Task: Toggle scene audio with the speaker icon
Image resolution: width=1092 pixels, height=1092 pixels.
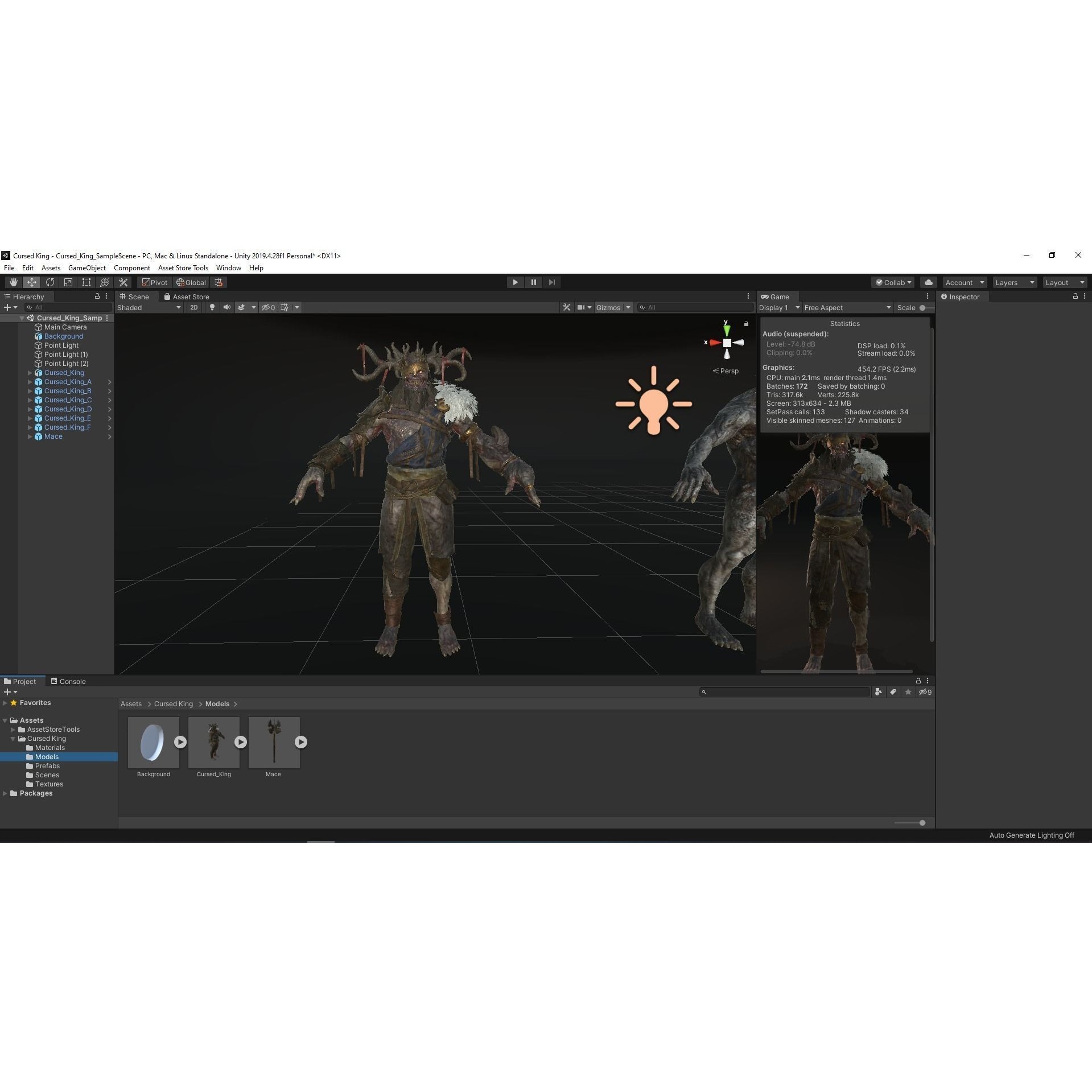Action: point(227,307)
